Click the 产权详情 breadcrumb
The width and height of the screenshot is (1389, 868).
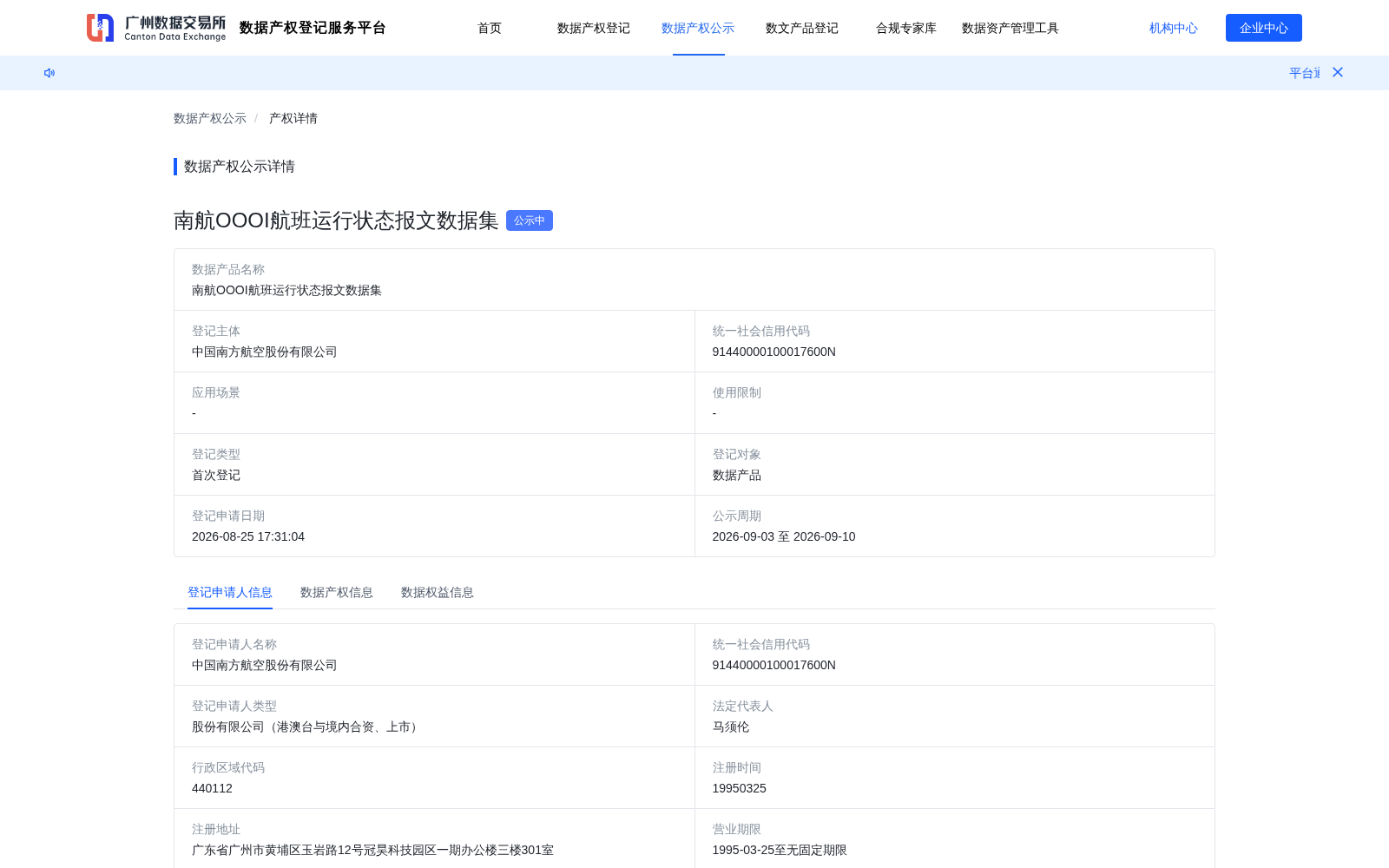point(293,118)
